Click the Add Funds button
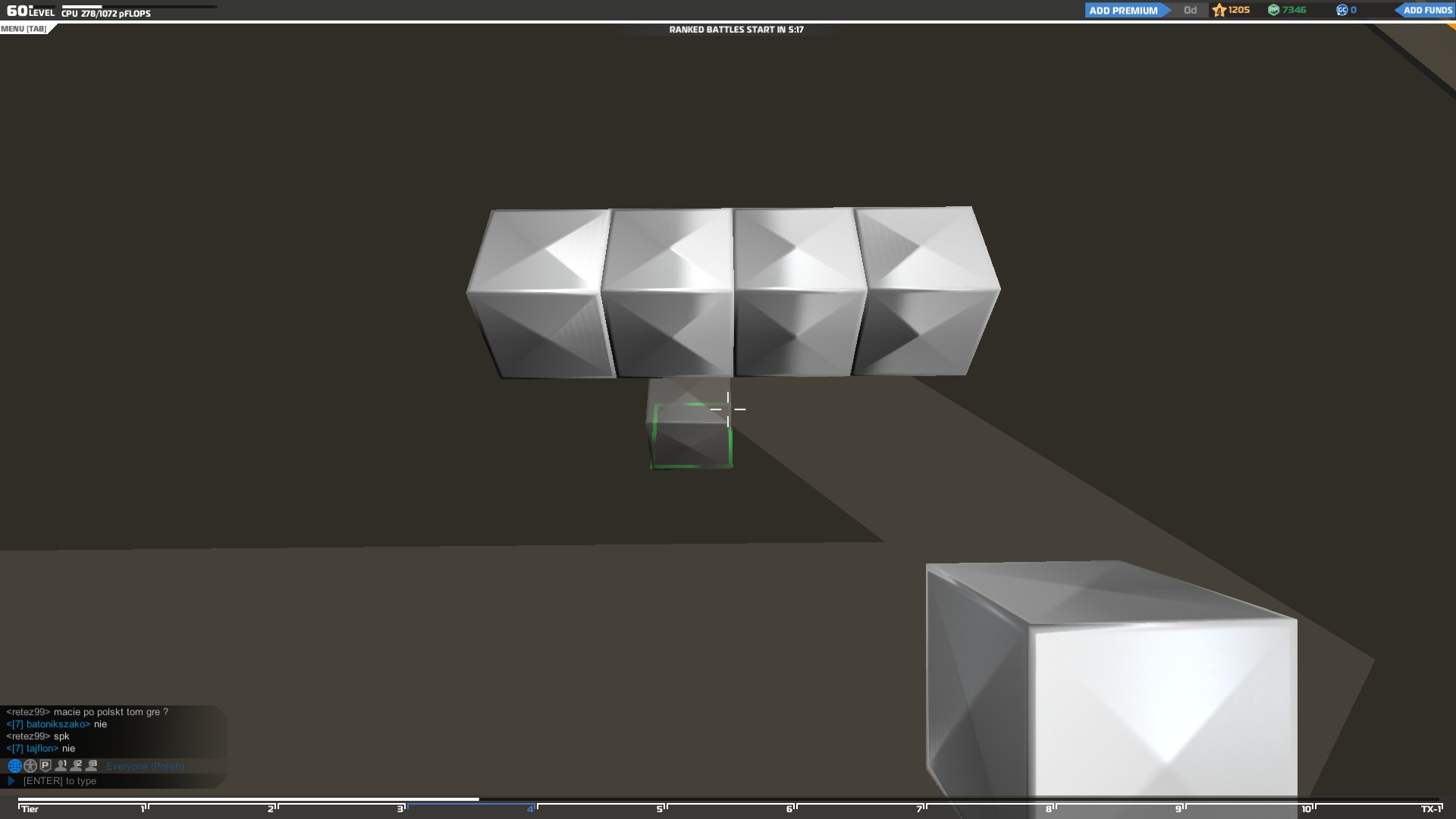This screenshot has height=819, width=1456. point(1426,10)
